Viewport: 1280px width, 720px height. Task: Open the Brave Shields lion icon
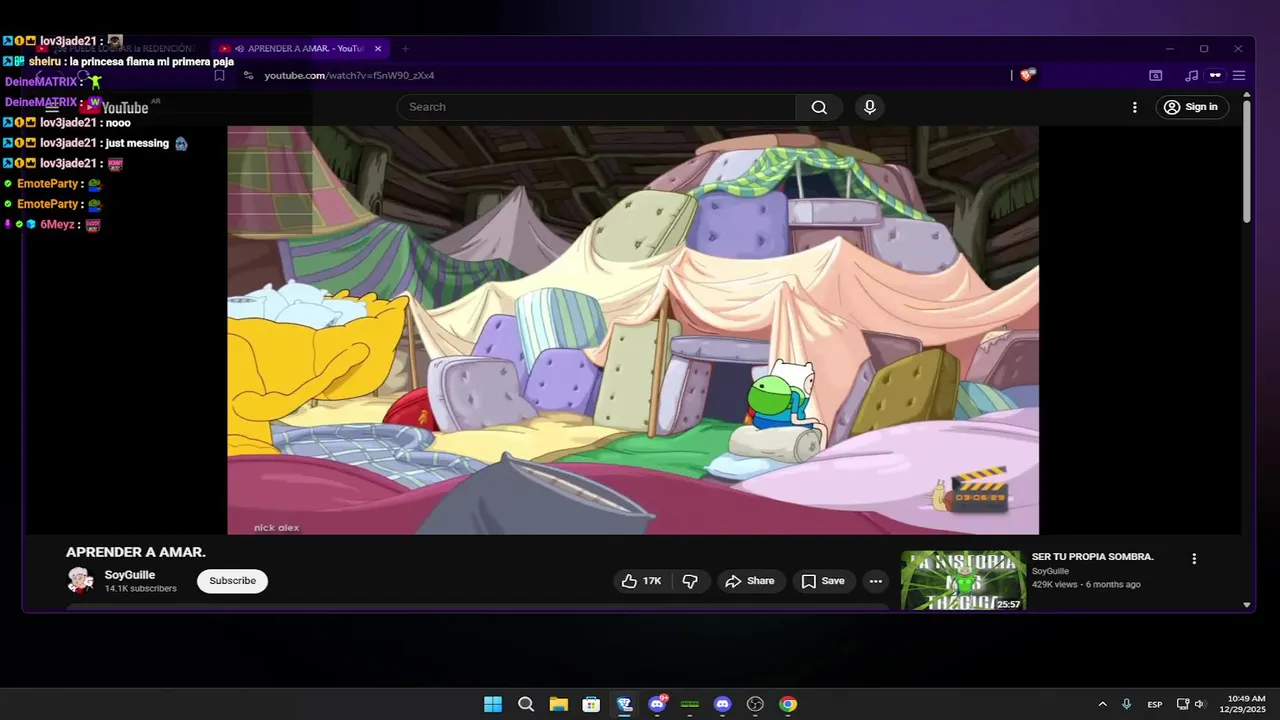[x=1027, y=75]
